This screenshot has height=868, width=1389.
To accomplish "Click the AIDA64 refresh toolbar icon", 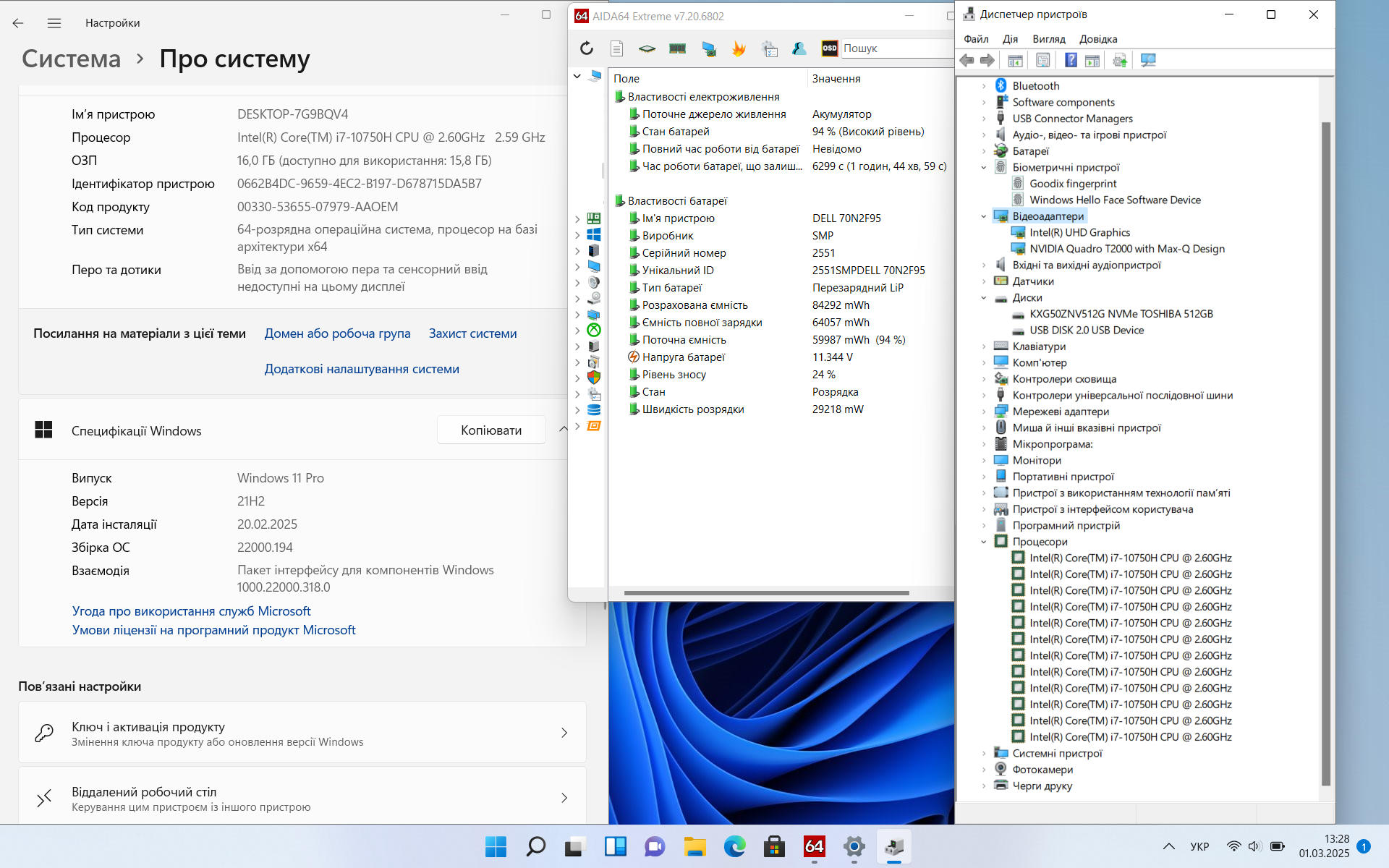I will (x=587, y=48).
